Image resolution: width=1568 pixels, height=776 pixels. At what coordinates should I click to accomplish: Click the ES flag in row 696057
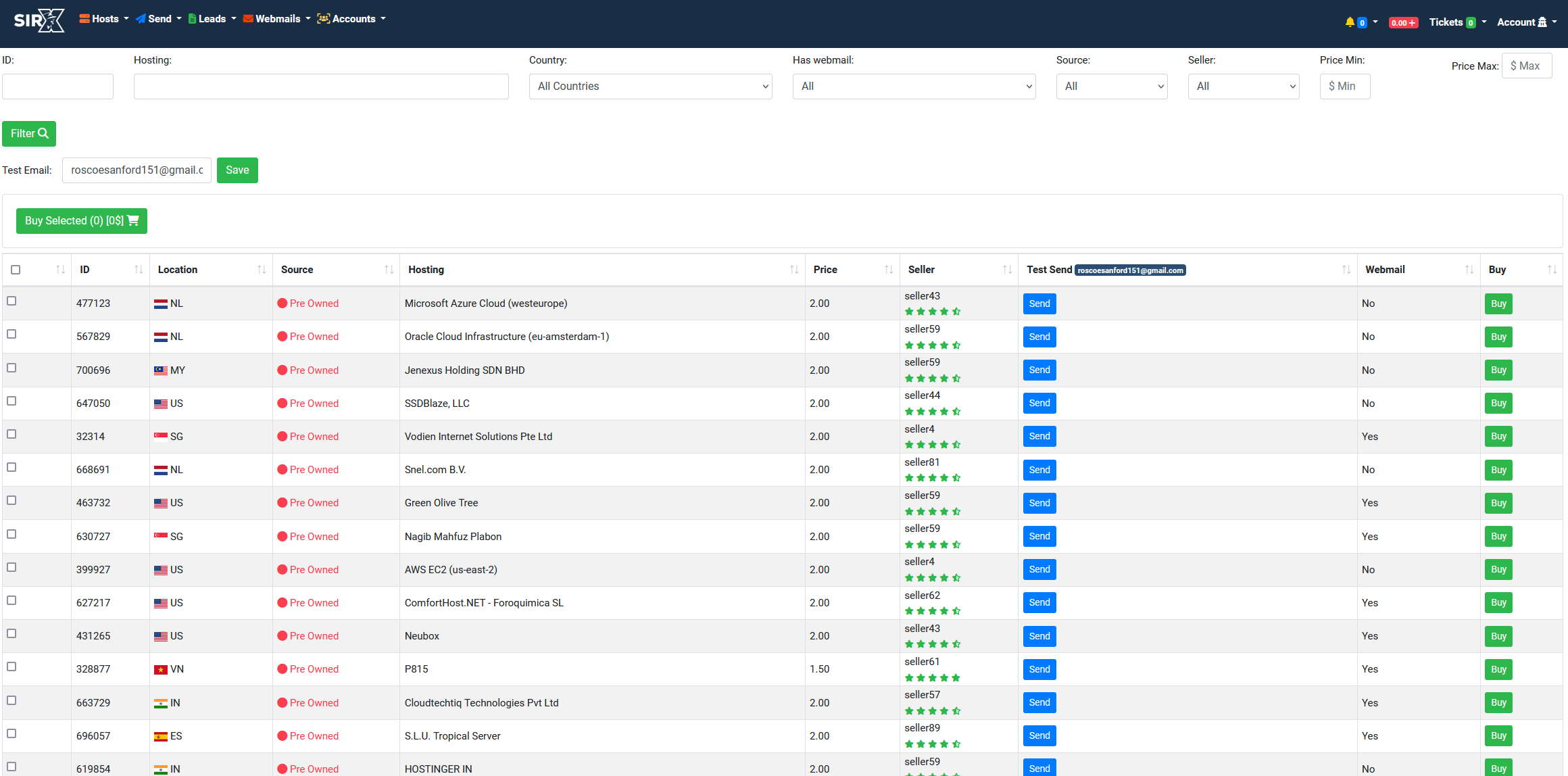[161, 737]
